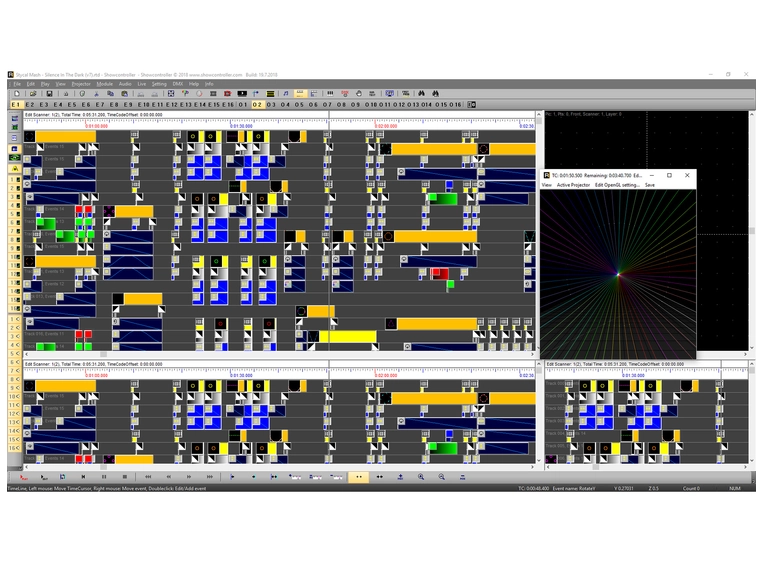Toggle the O12 button
Screen dimensions: 762x562
click(399, 105)
